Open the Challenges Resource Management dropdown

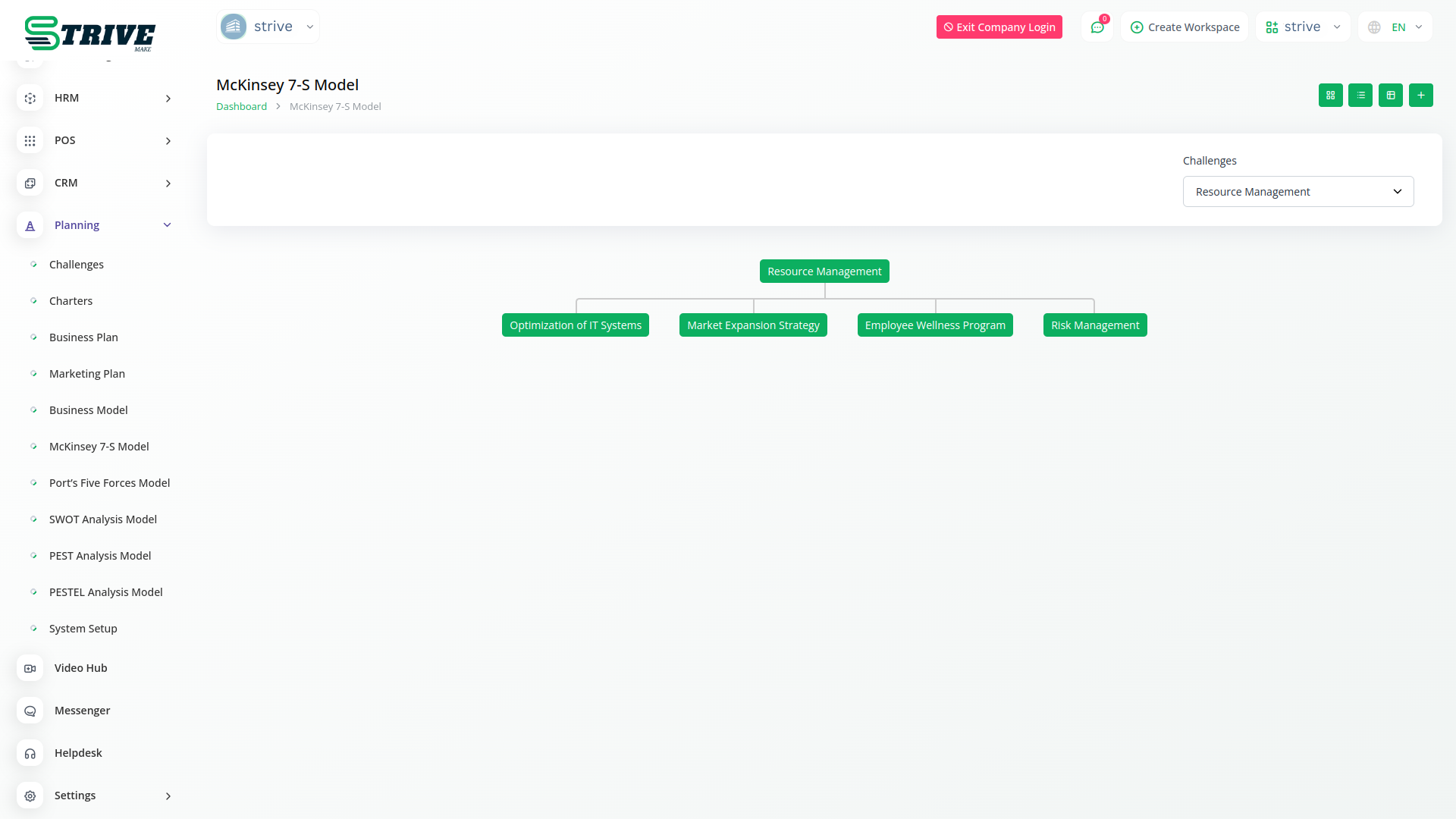pos(1298,192)
